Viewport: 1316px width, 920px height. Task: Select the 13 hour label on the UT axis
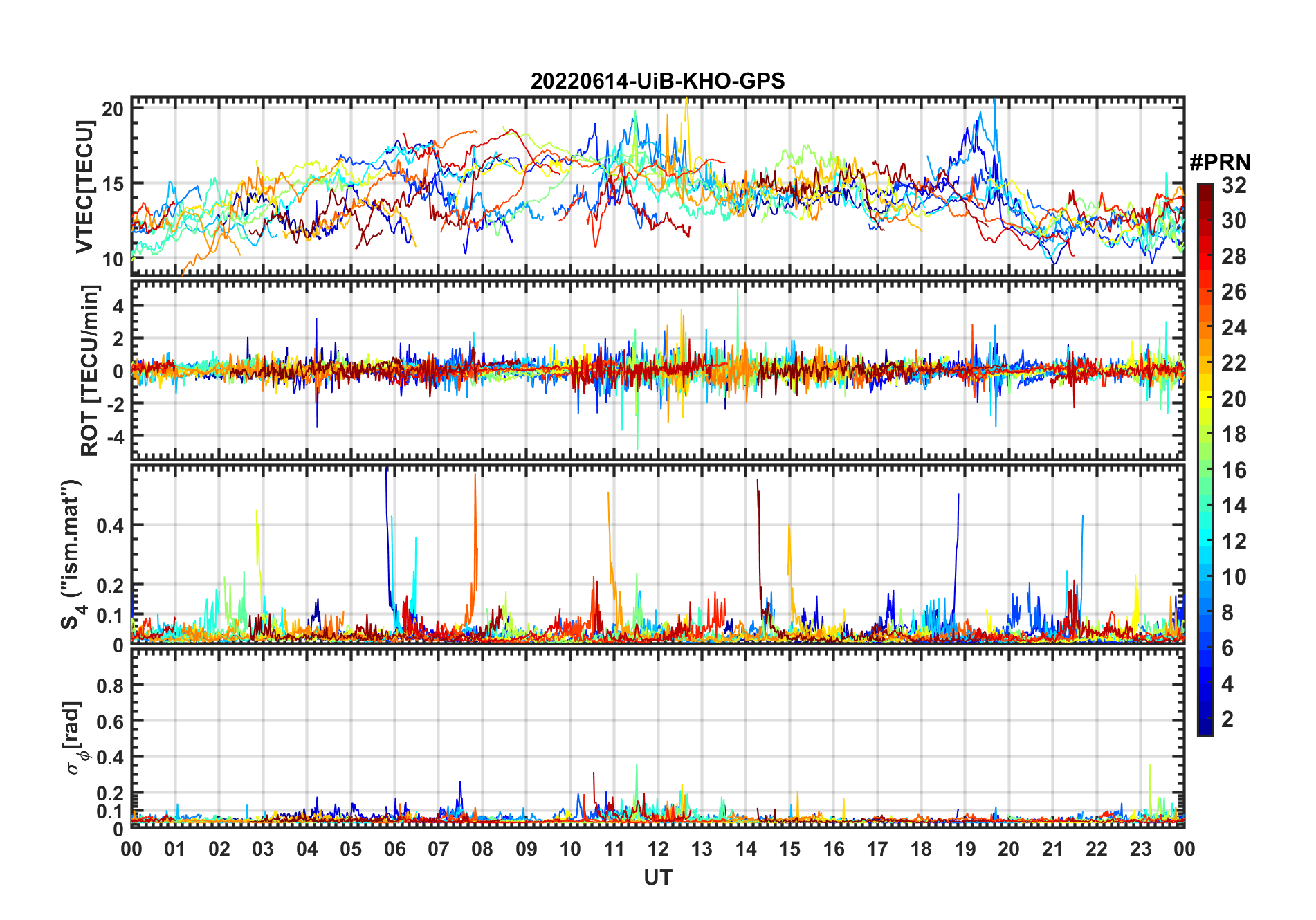702,849
